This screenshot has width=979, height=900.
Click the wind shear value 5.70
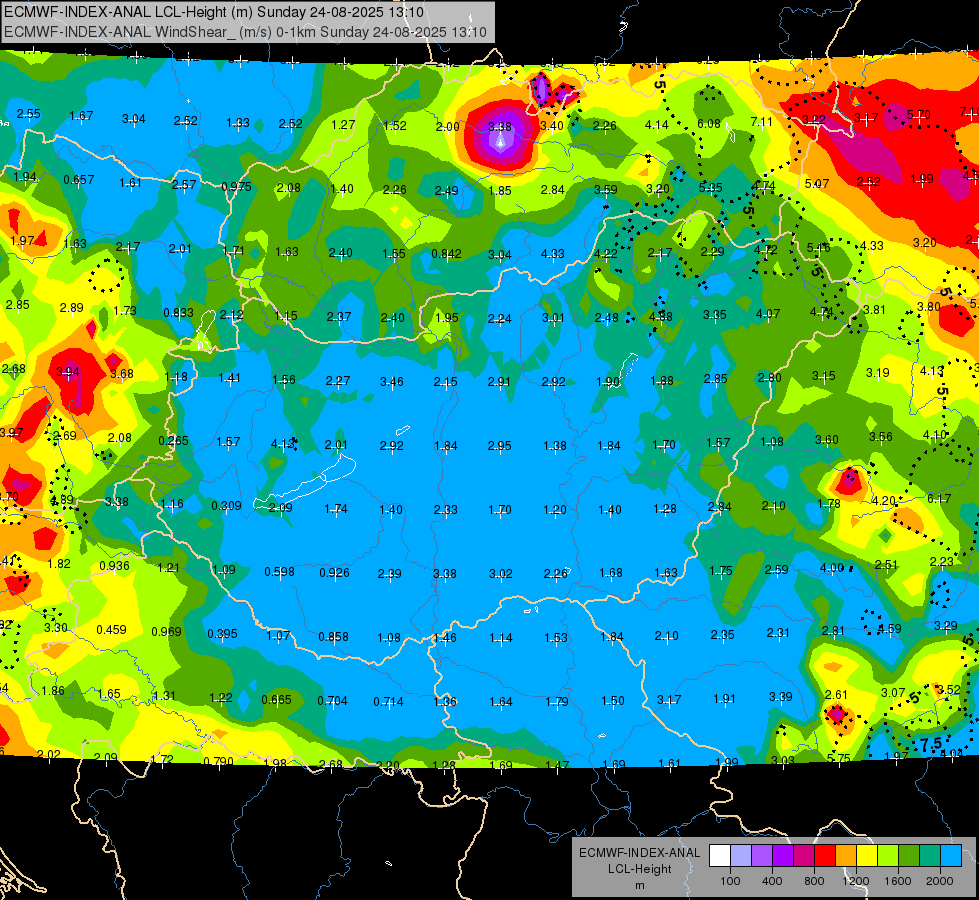click(x=918, y=114)
